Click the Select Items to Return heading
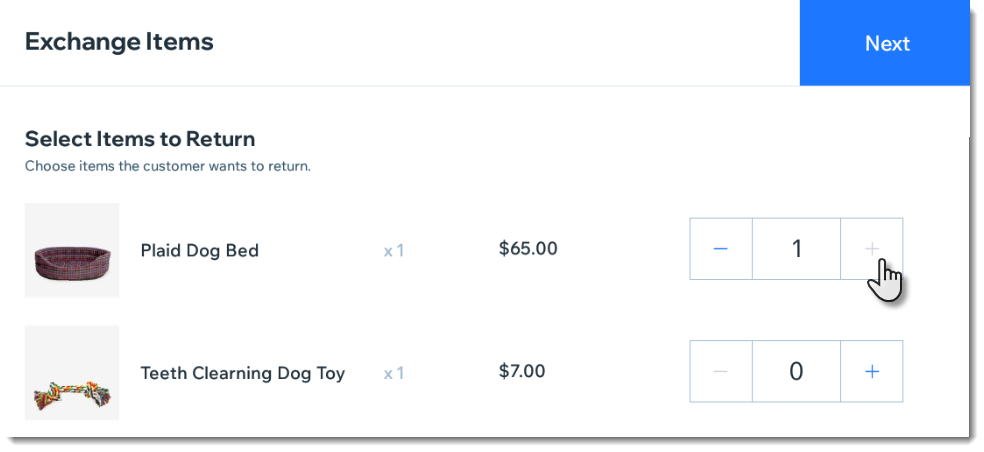This screenshot has width=984, height=452. pyautogui.click(x=140, y=139)
